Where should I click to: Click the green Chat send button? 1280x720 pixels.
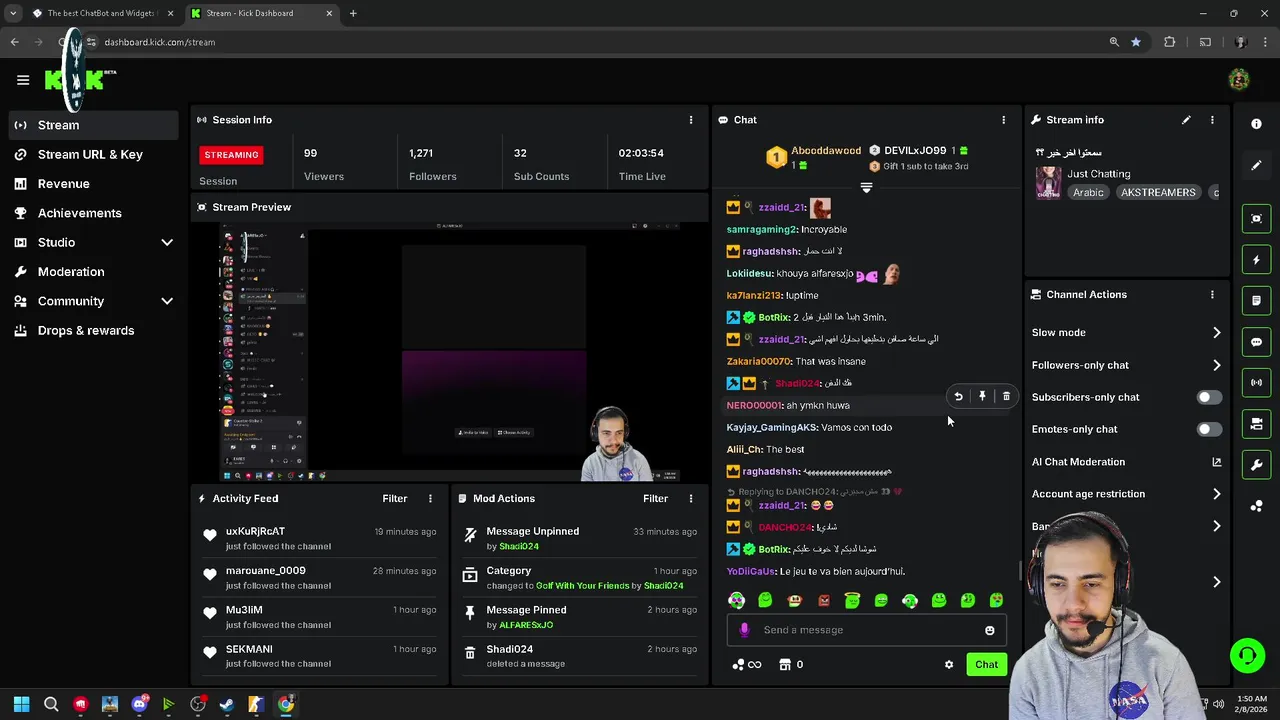tap(986, 665)
